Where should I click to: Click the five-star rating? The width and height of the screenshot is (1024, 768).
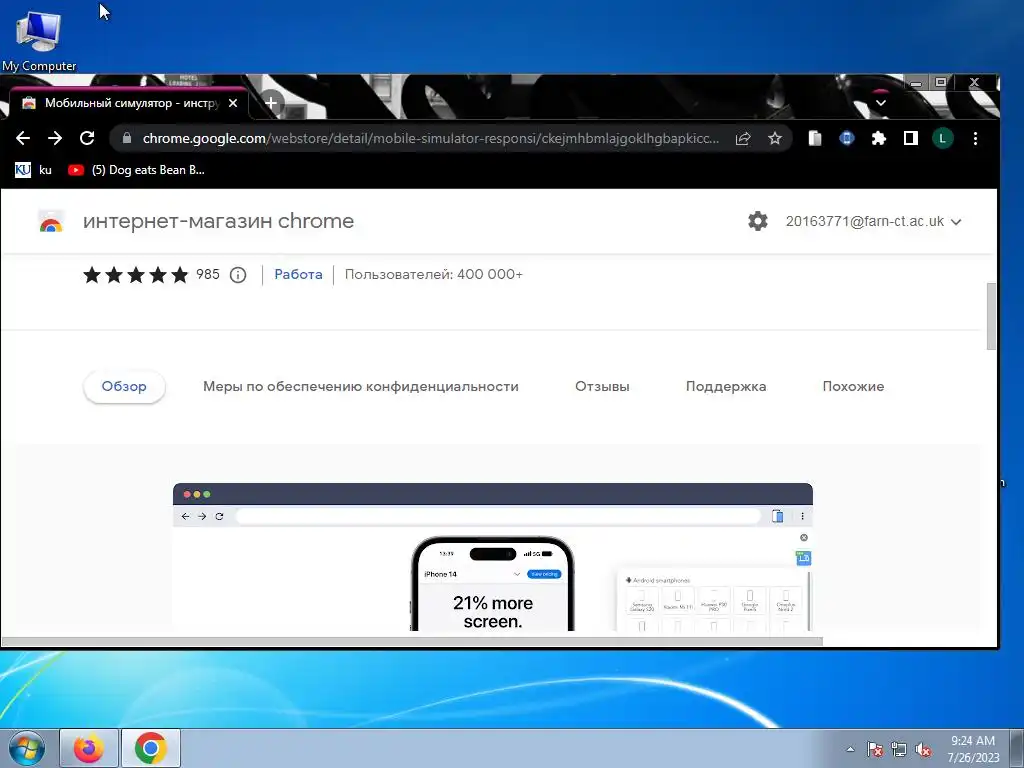pyautogui.click(x=136, y=275)
